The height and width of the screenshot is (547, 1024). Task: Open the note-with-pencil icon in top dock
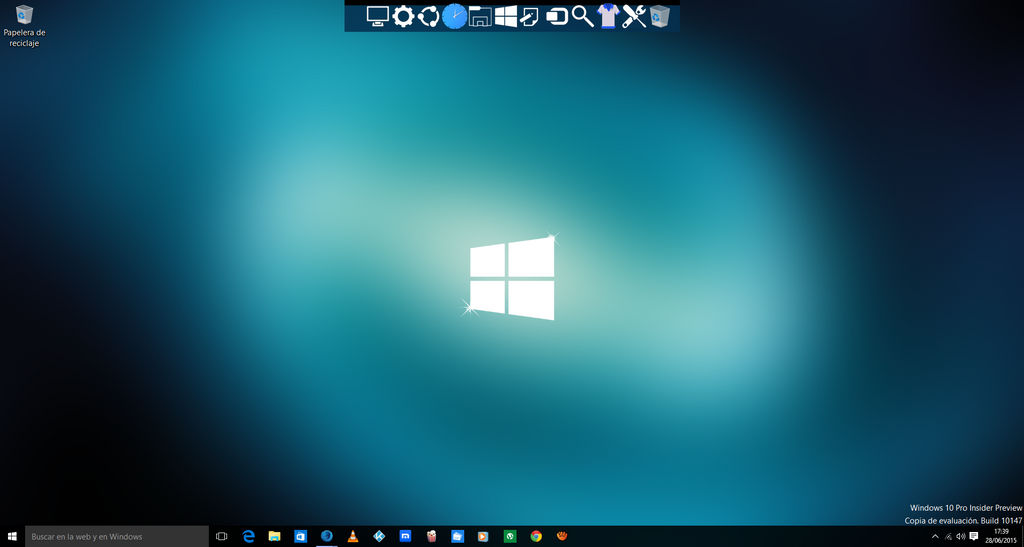pyautogui.click(x=530, y=16)
